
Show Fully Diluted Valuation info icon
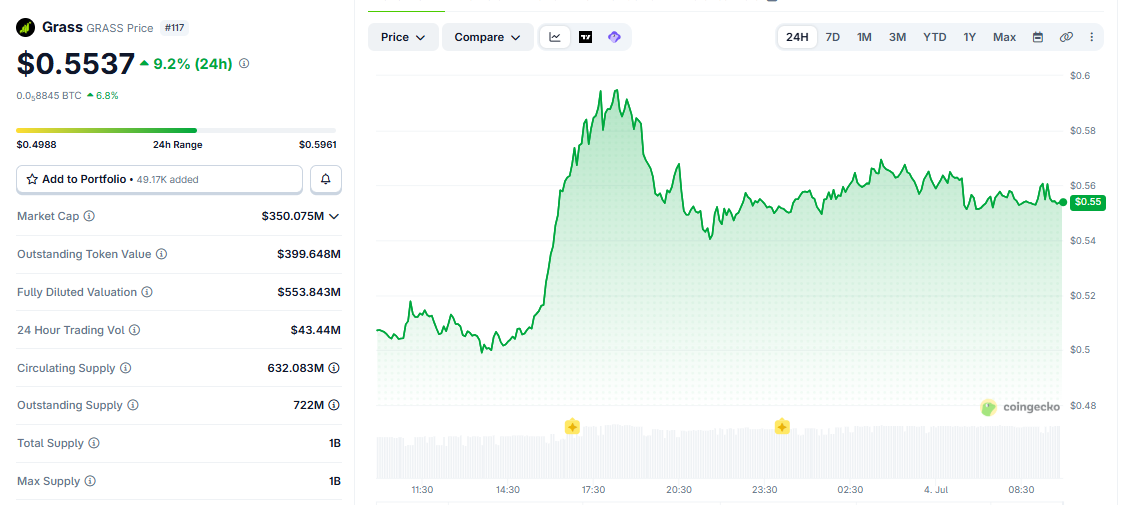147,292
